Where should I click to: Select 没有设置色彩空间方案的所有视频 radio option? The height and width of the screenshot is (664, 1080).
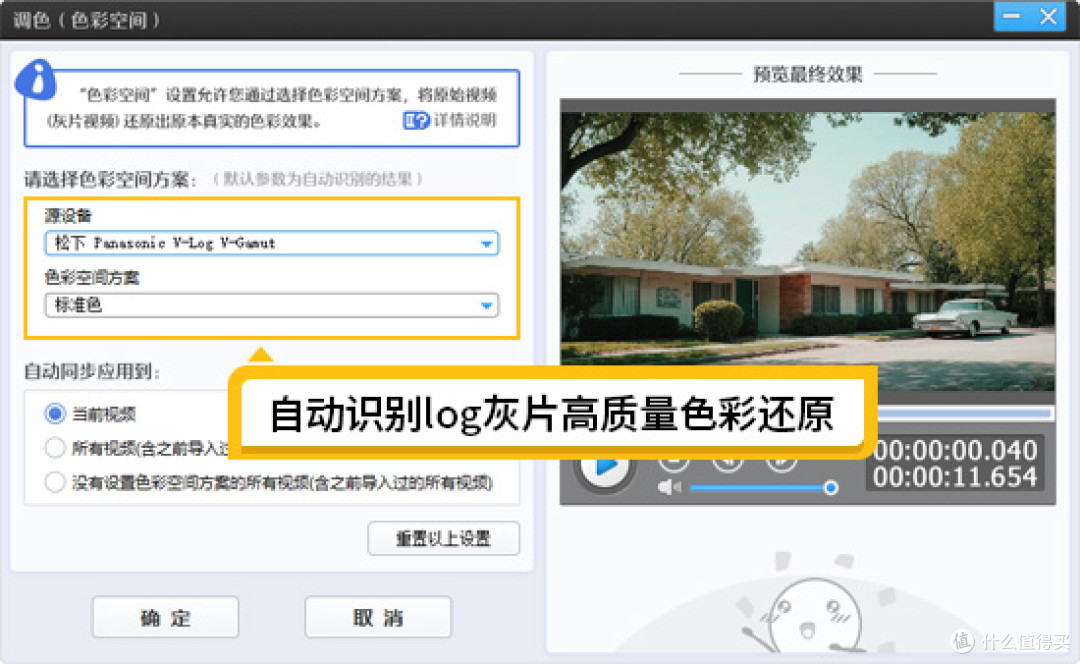(55, 481)
